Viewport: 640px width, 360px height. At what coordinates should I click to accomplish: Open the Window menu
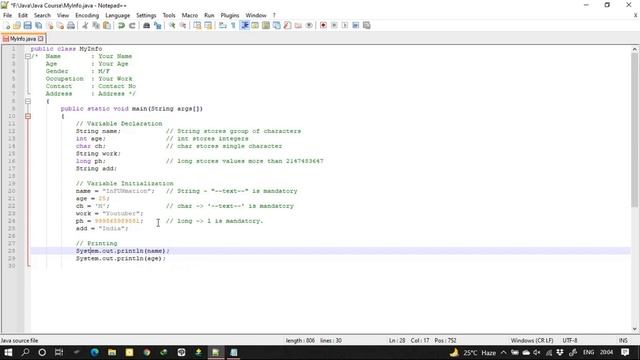(256, 15)
